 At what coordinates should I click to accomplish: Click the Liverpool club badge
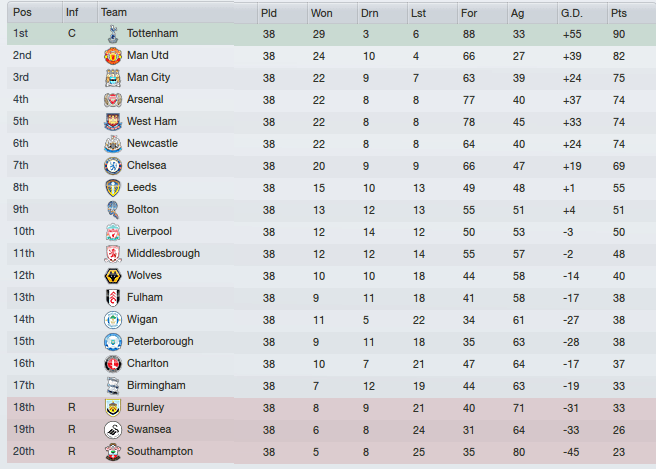(113, 232)
